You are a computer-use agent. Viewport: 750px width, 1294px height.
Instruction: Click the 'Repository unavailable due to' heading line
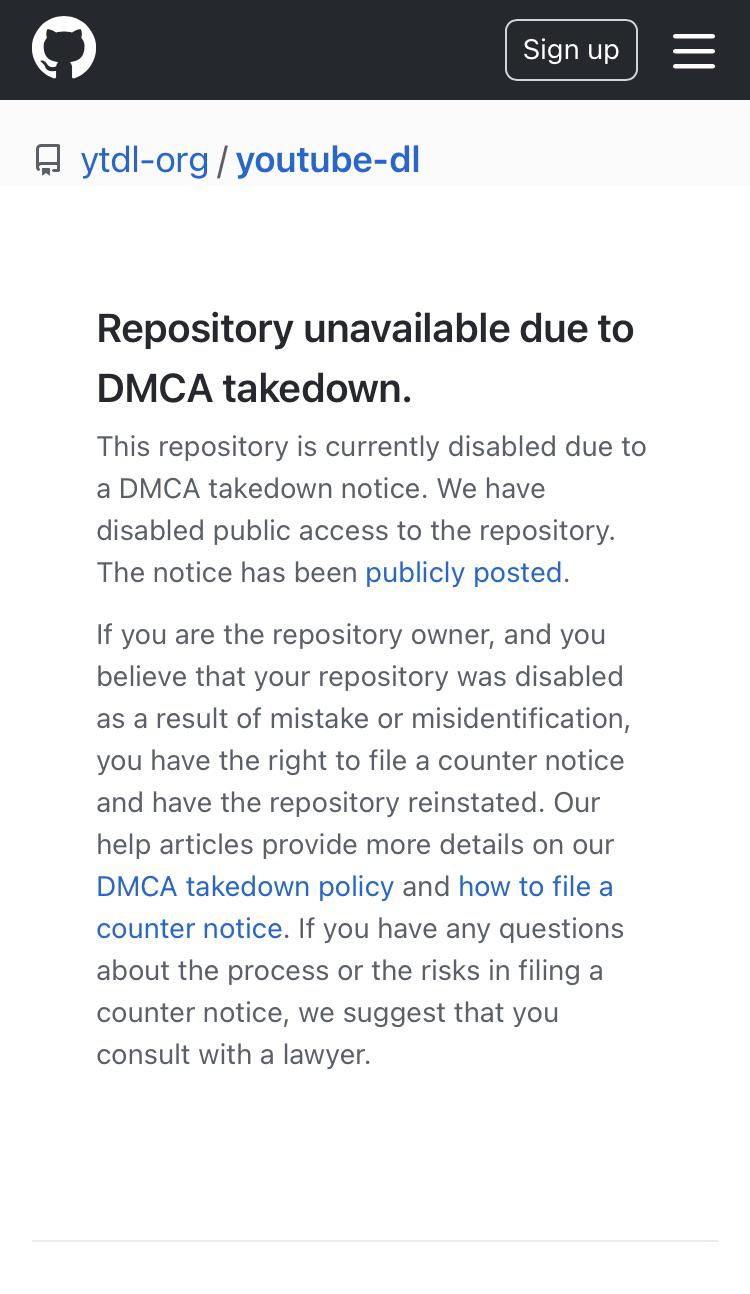coord(365,328)
